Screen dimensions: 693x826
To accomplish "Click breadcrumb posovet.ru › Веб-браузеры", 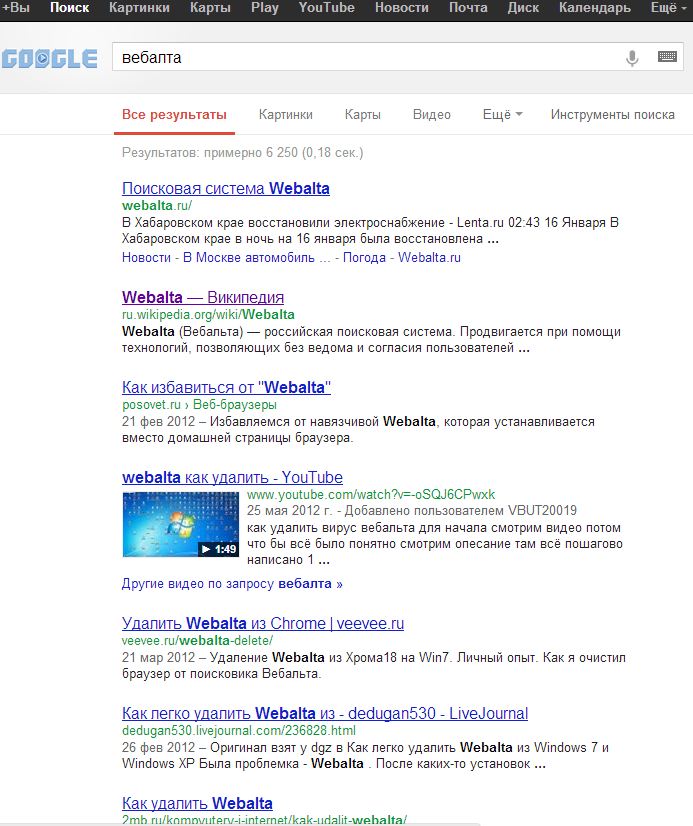I will click(x=199, y=405).
